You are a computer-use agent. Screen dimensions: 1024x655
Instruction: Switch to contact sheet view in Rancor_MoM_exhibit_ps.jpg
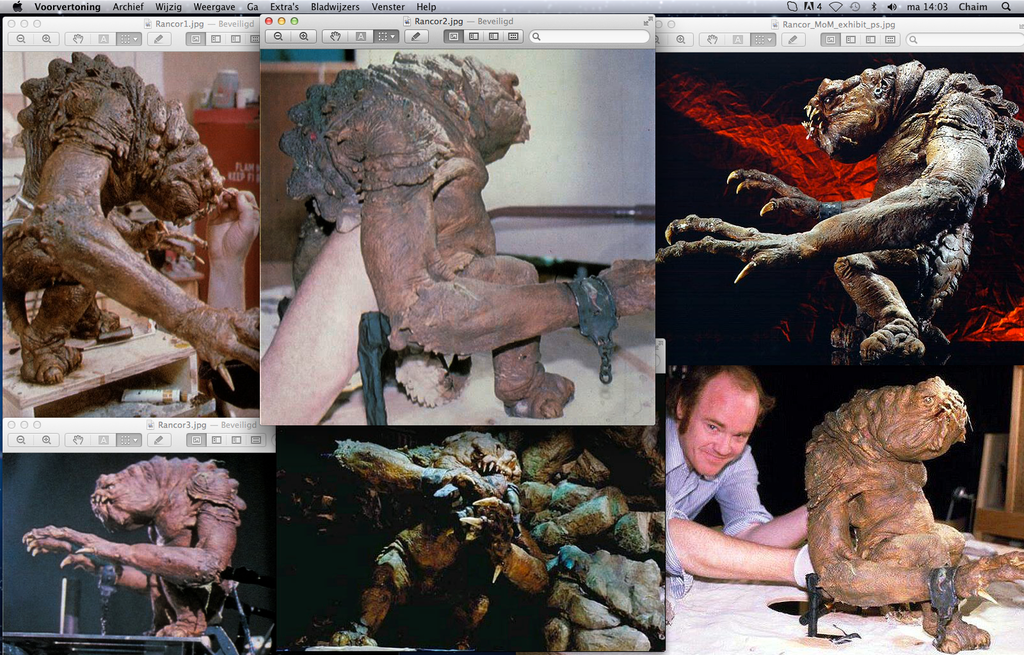point(890,40)
